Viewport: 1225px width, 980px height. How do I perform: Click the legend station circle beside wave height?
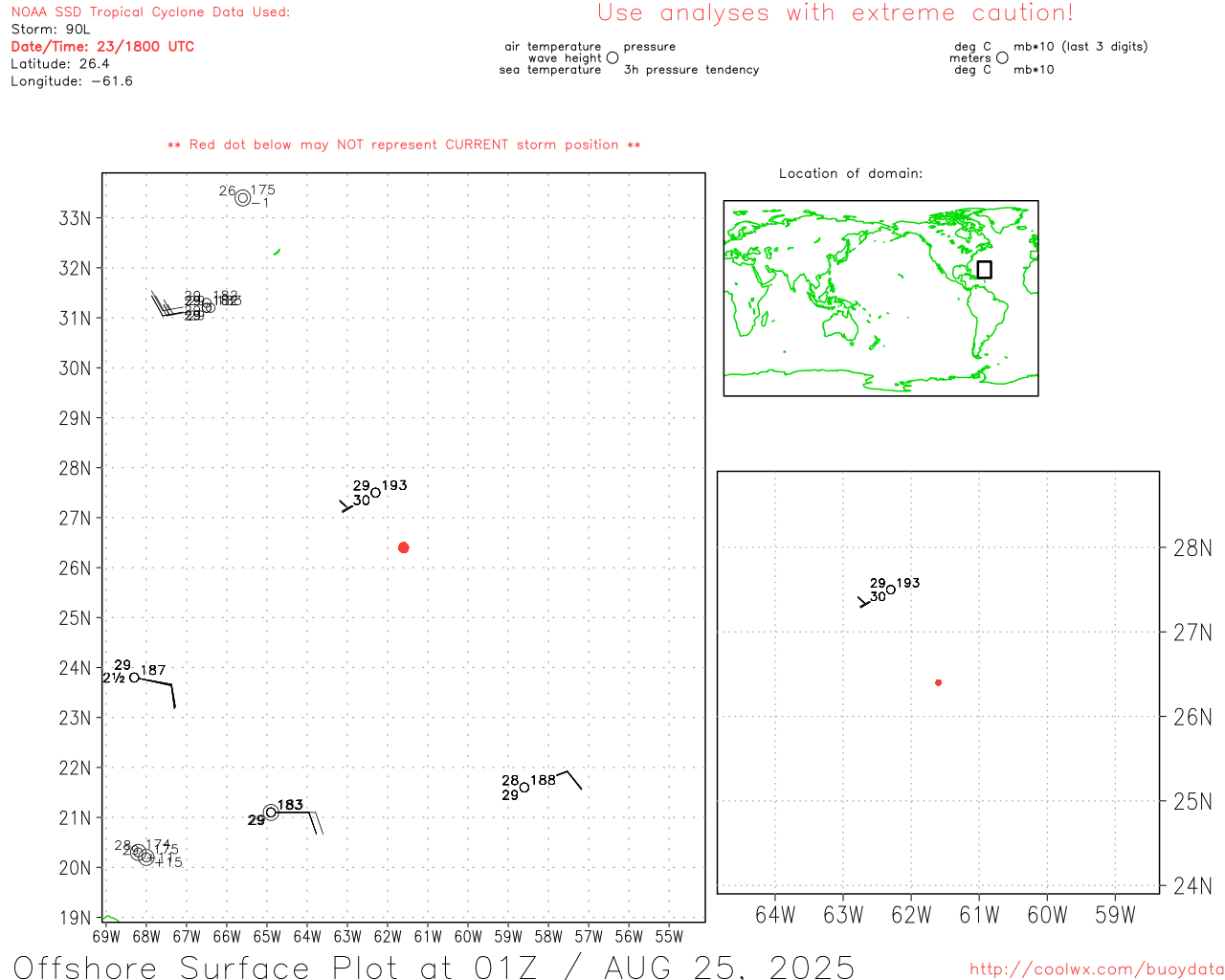point(612,57)
